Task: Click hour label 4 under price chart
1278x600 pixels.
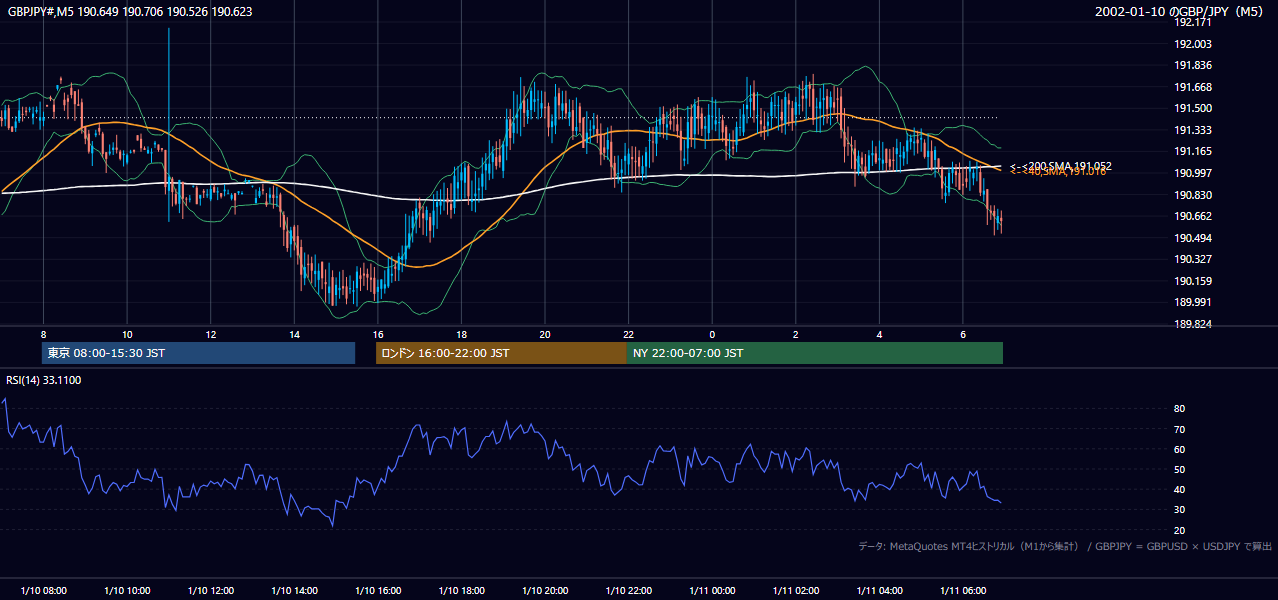Action: coord(879,334)
